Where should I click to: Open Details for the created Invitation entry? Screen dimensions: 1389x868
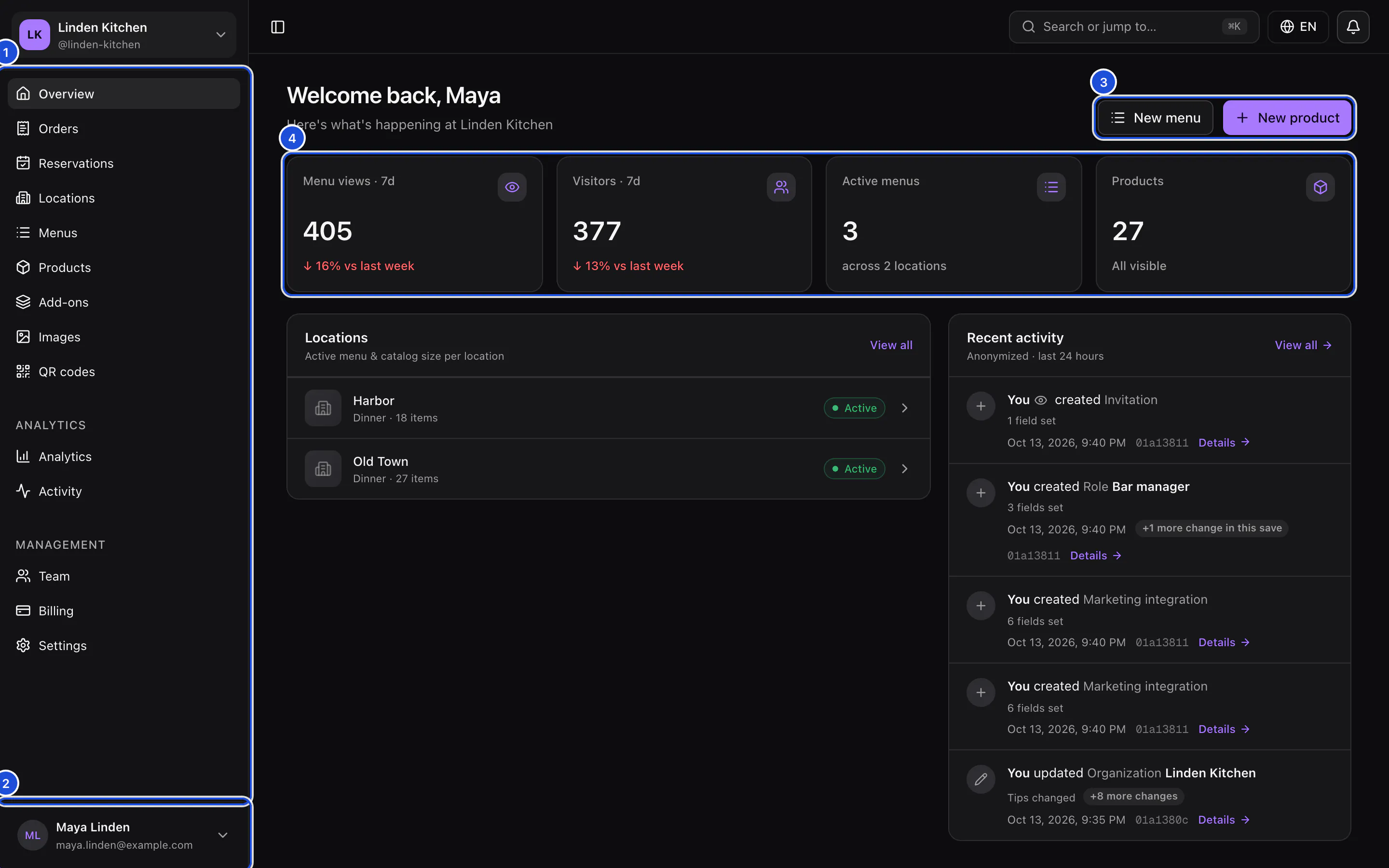click(x=1224, y=443)
